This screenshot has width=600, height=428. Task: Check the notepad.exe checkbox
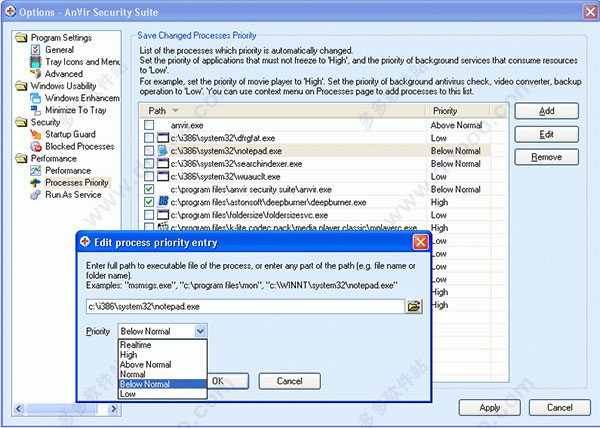click(x=149, y=151)
